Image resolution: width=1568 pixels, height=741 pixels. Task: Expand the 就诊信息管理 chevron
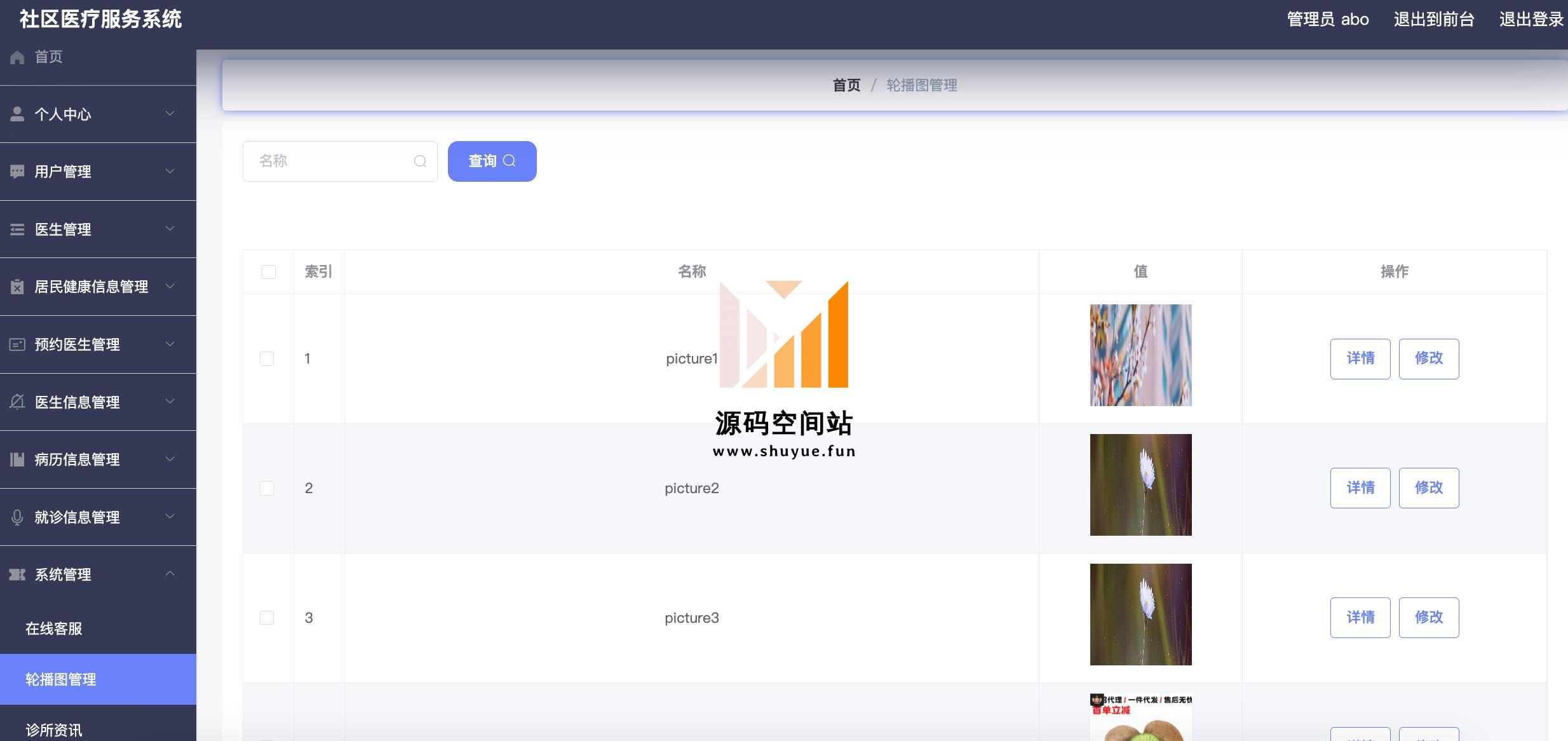[170, 517]
